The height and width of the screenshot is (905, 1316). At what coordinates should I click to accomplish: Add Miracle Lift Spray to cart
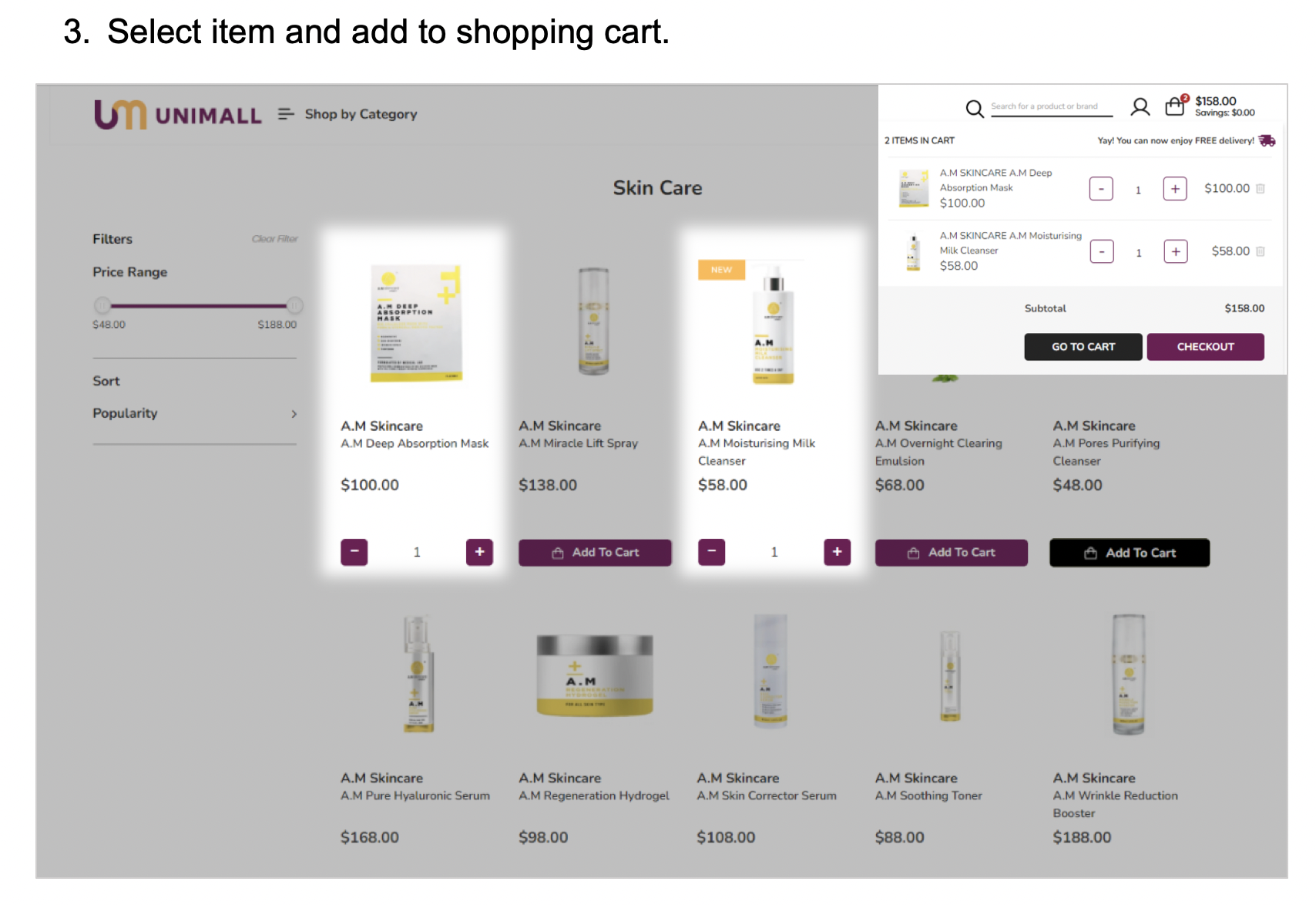(x=595, y=553)
